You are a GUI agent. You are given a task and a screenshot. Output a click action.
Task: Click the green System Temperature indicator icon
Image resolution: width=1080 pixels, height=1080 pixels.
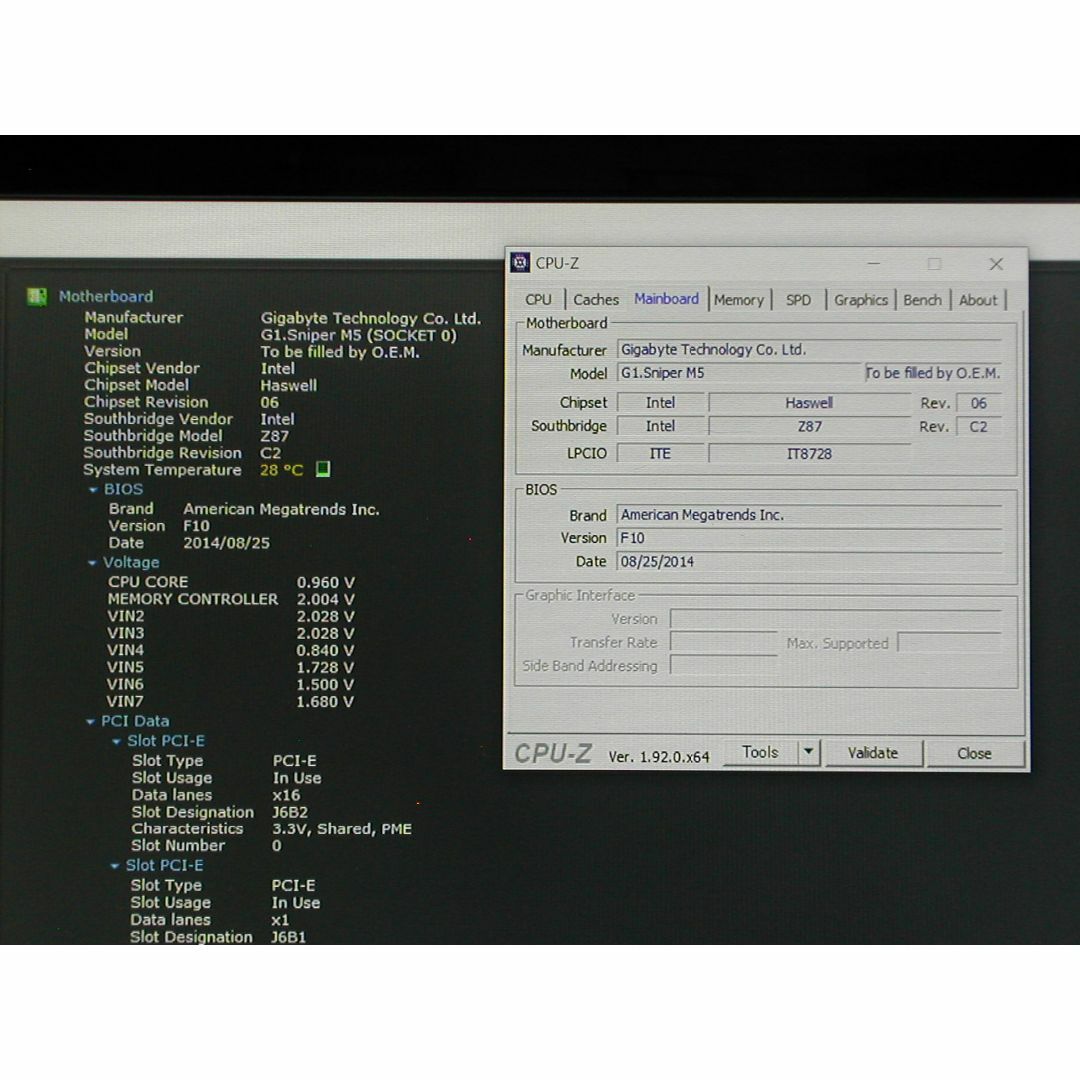pos(322,469)
